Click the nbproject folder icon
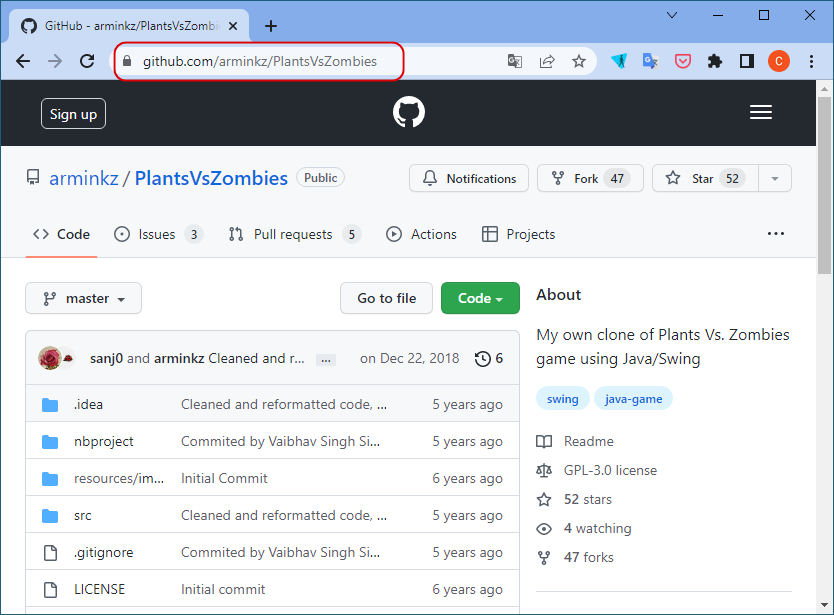Viewport: 834px width, 615px height. 50,442
